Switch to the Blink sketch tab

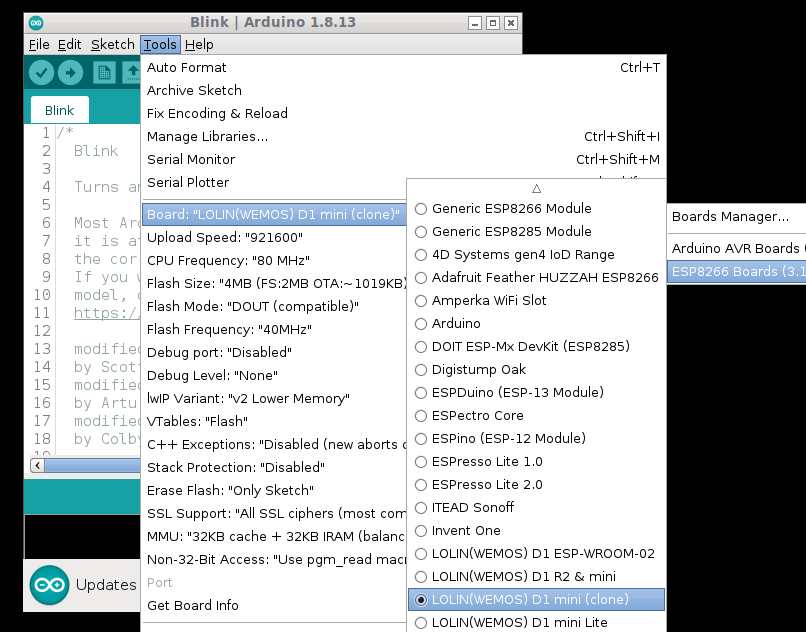click(x=60, y=110)
